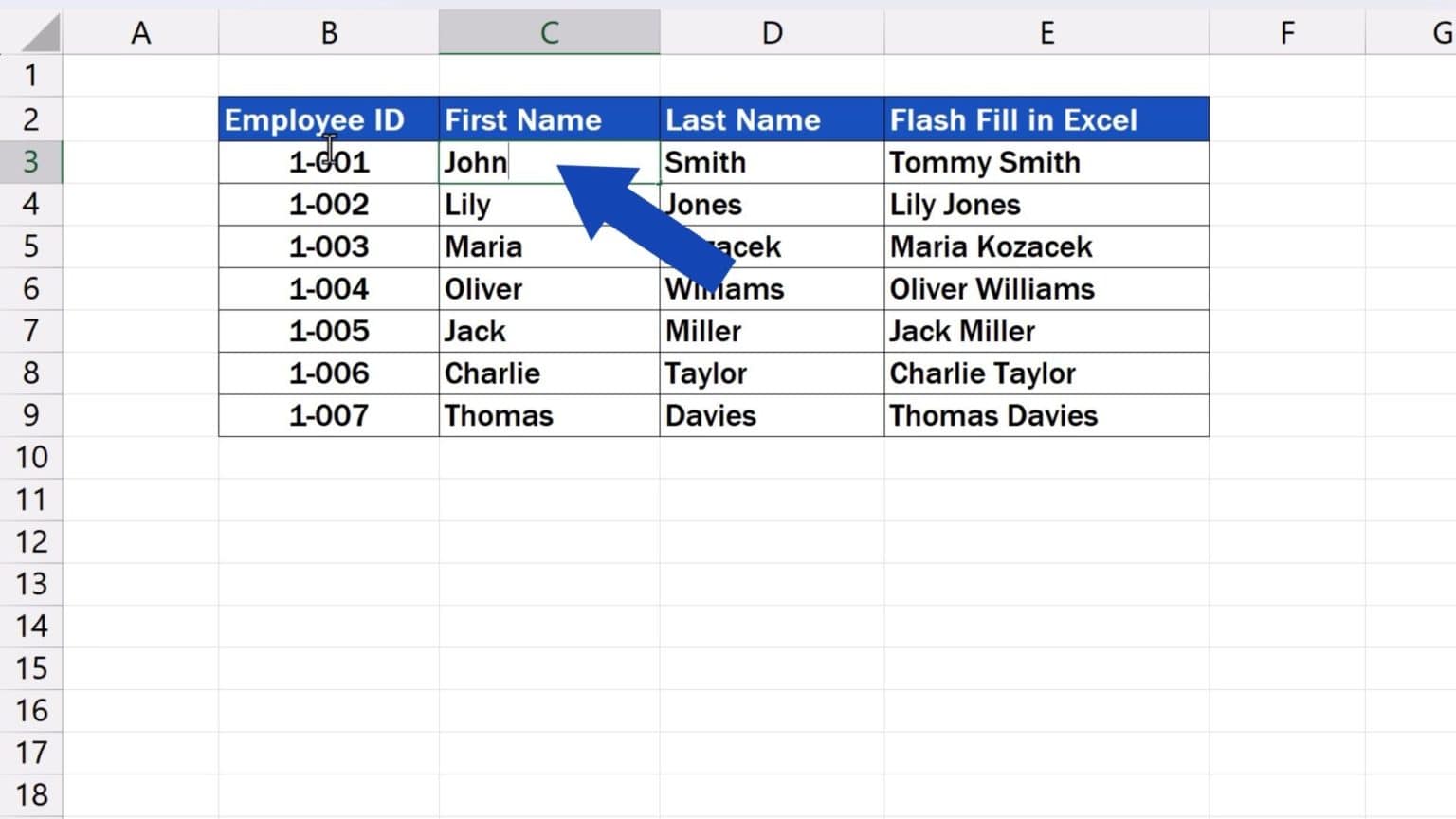Select row 3 header
This screenshot has height=819, width=1456.
tap(31, 161)
